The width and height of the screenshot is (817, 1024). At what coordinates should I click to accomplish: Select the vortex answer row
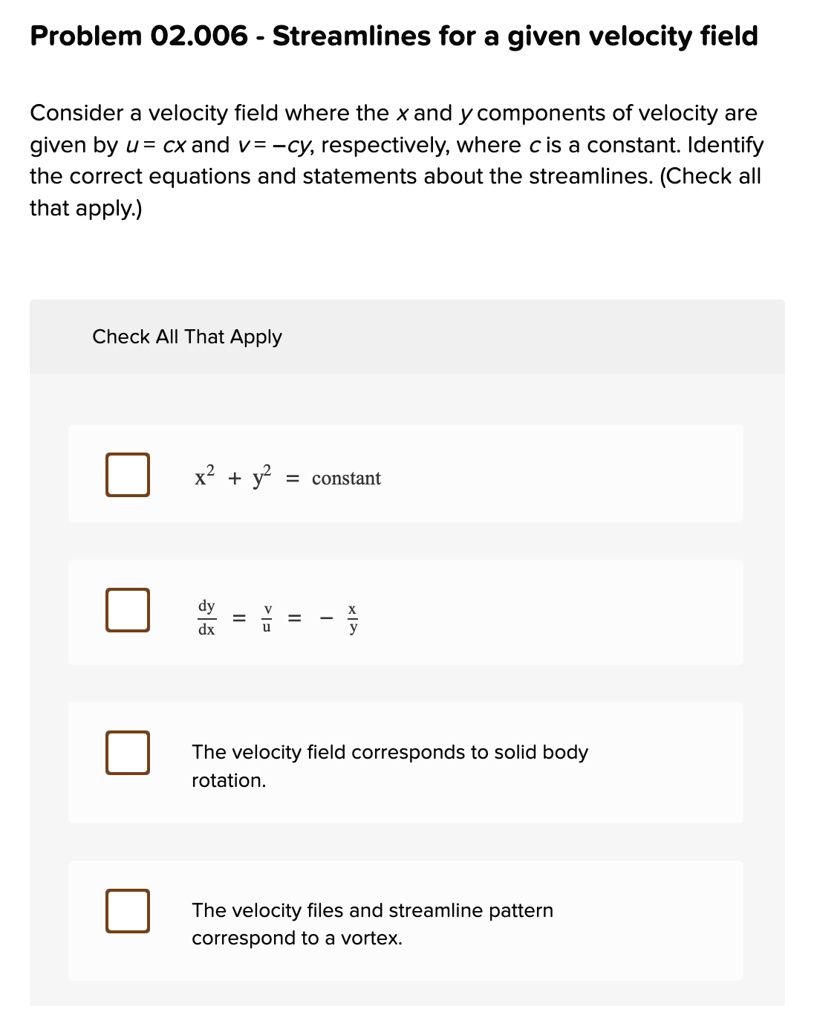pos(404,921)
